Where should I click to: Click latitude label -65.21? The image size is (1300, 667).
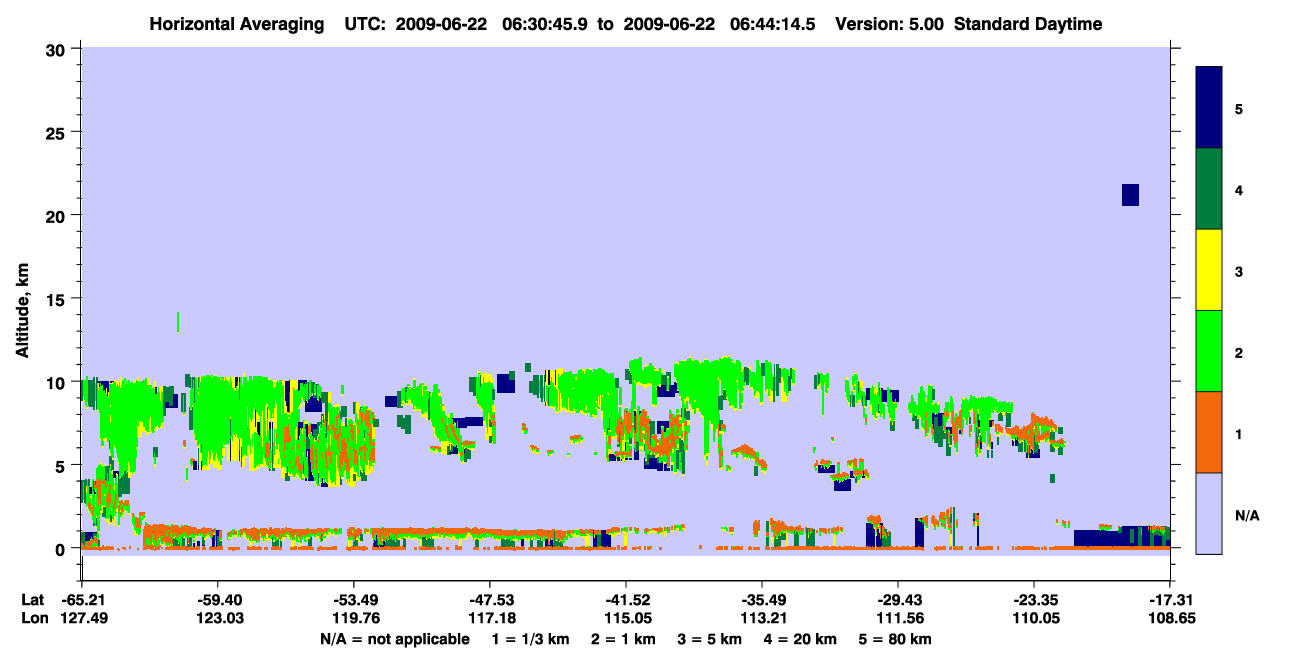(82, 600)
